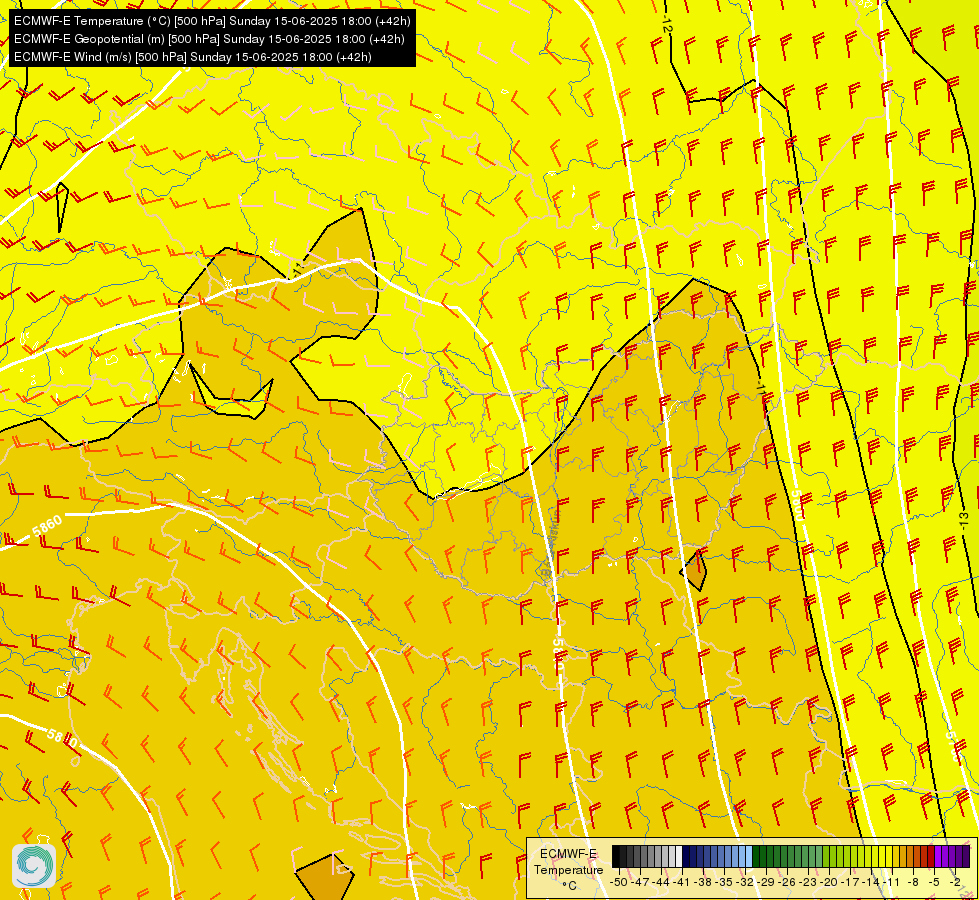Image resolution: width=979 pixels, height=900 pixels.
Task: Click the -20 label on the temperature scale
Action: pos(829,882)
